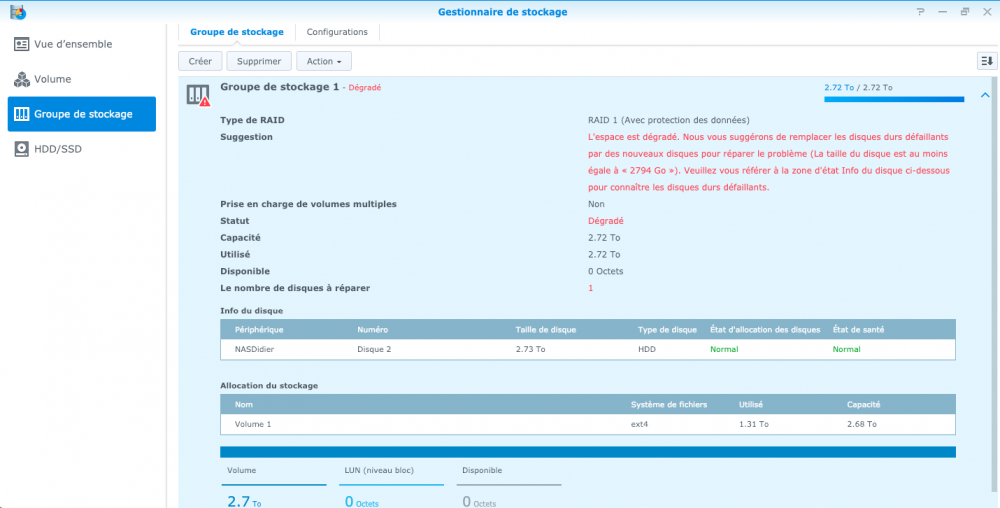Viewport: 1000px width, 508px height.
Task: Open the Action dropdown menu
Action: [324, 61]
